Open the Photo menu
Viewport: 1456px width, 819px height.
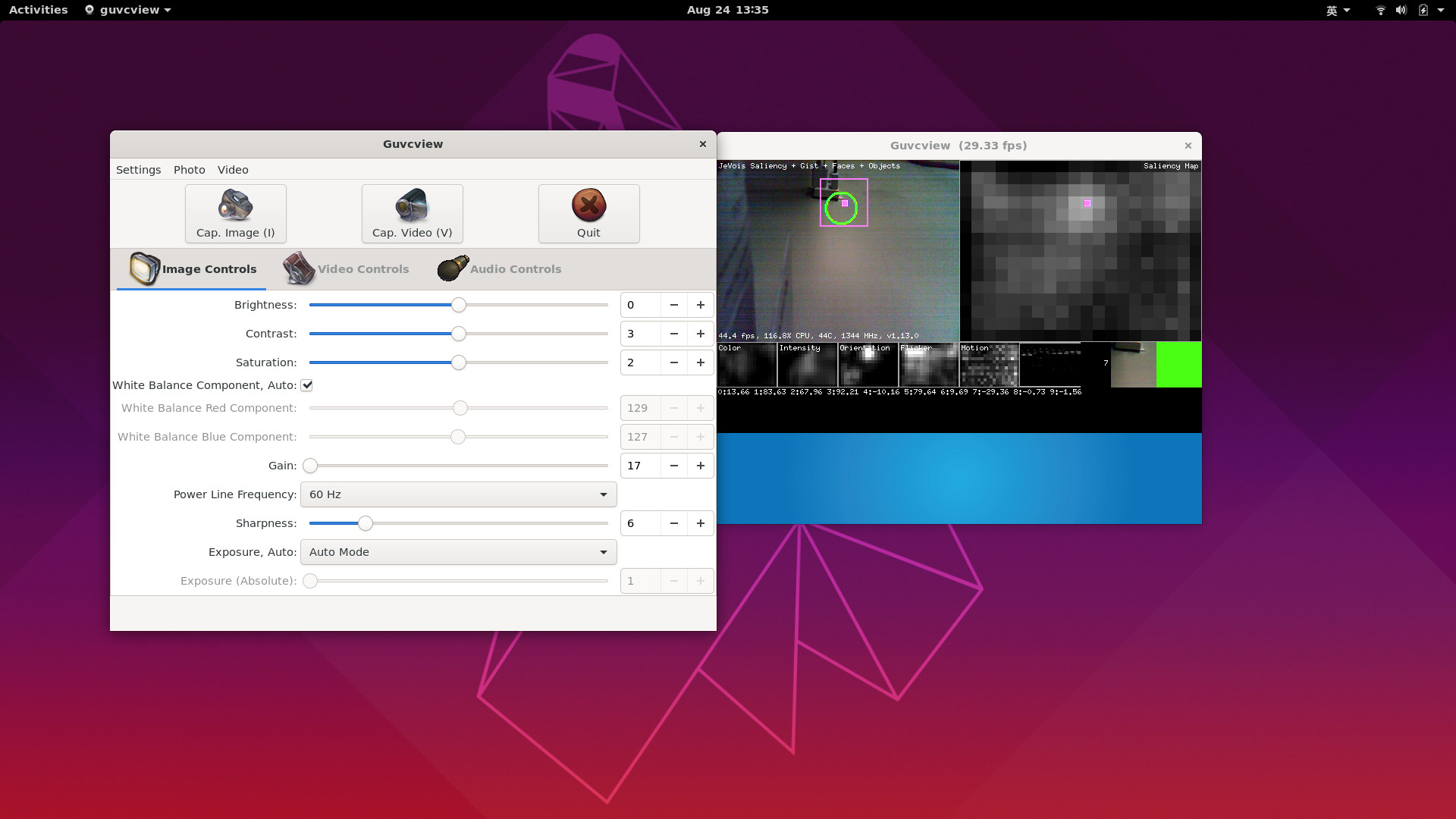coord(189,170)
